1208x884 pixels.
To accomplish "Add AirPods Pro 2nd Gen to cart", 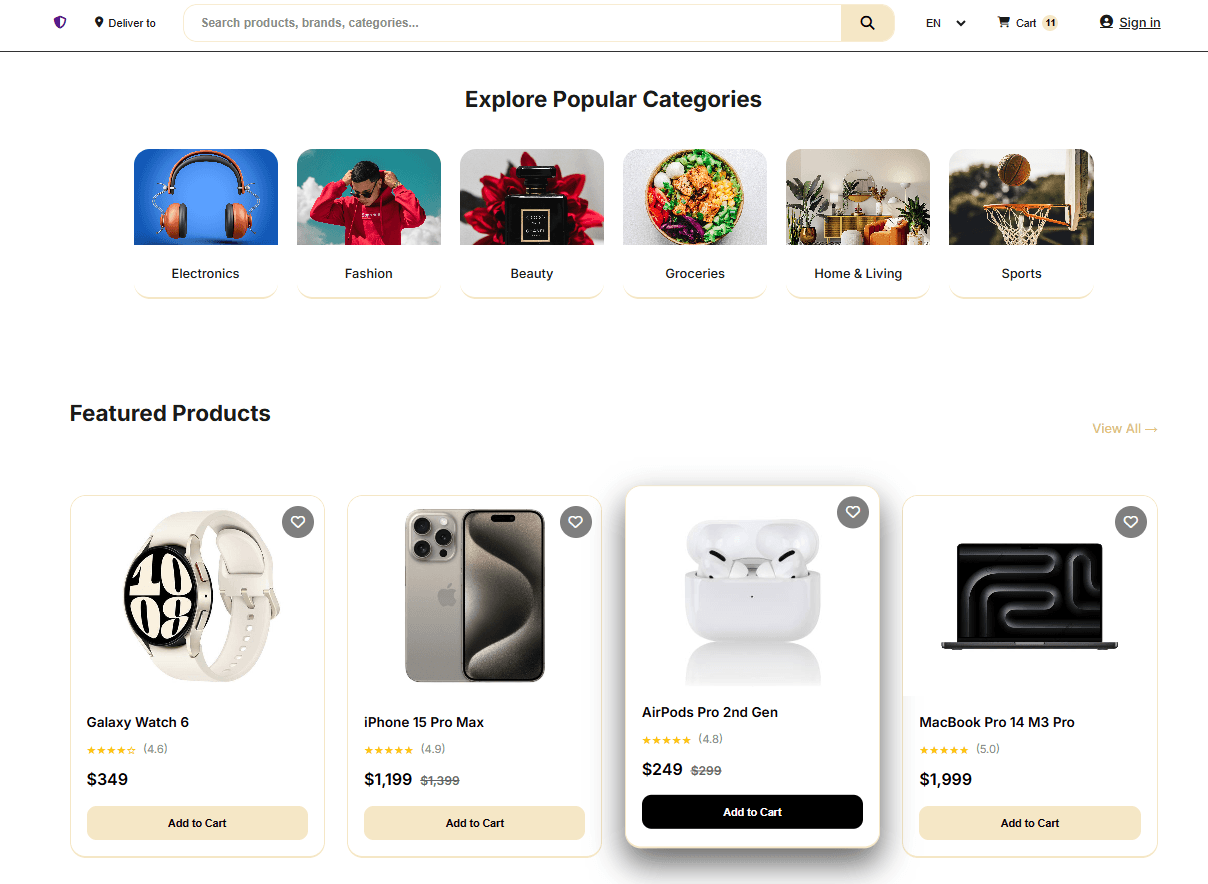I will coord(752,812).
